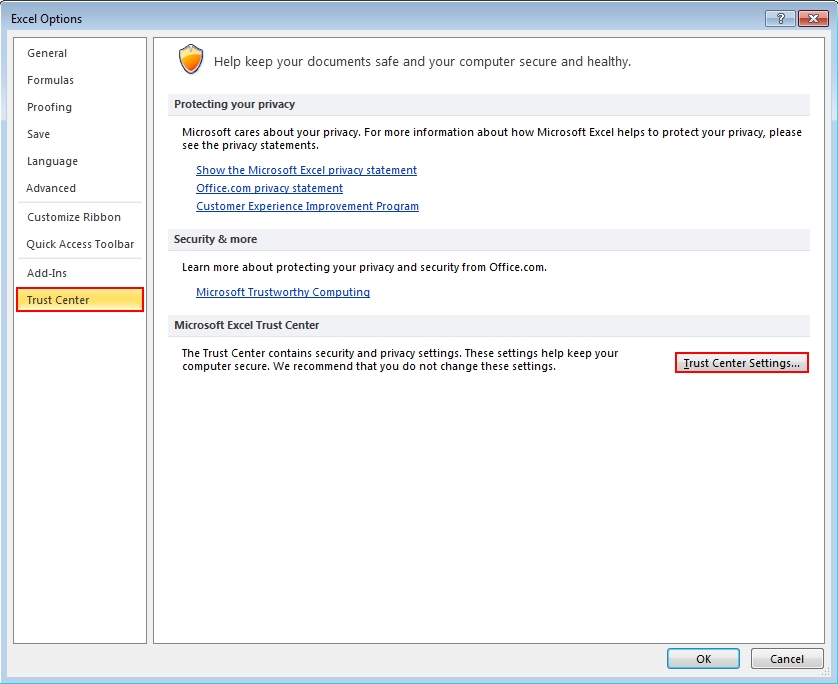The width and height of the screenshot is (838, 684).
Task: Open the Language settings category
Action: [52, 161]
